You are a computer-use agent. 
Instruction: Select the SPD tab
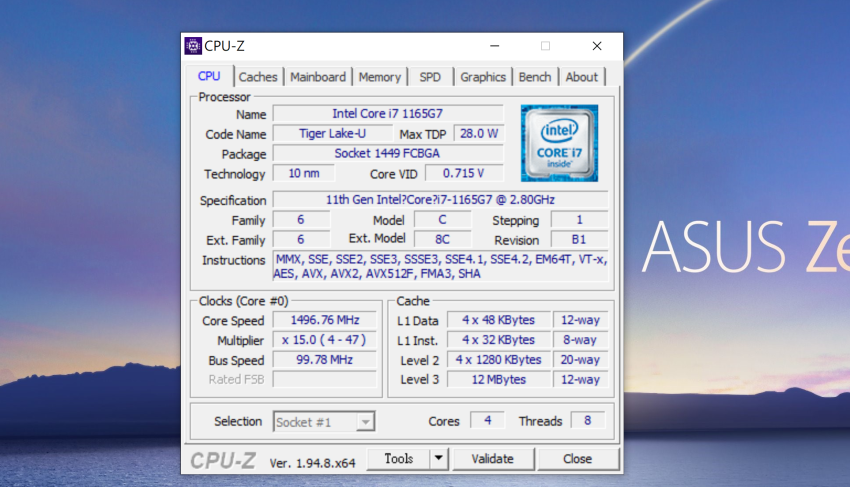point(430,77)
